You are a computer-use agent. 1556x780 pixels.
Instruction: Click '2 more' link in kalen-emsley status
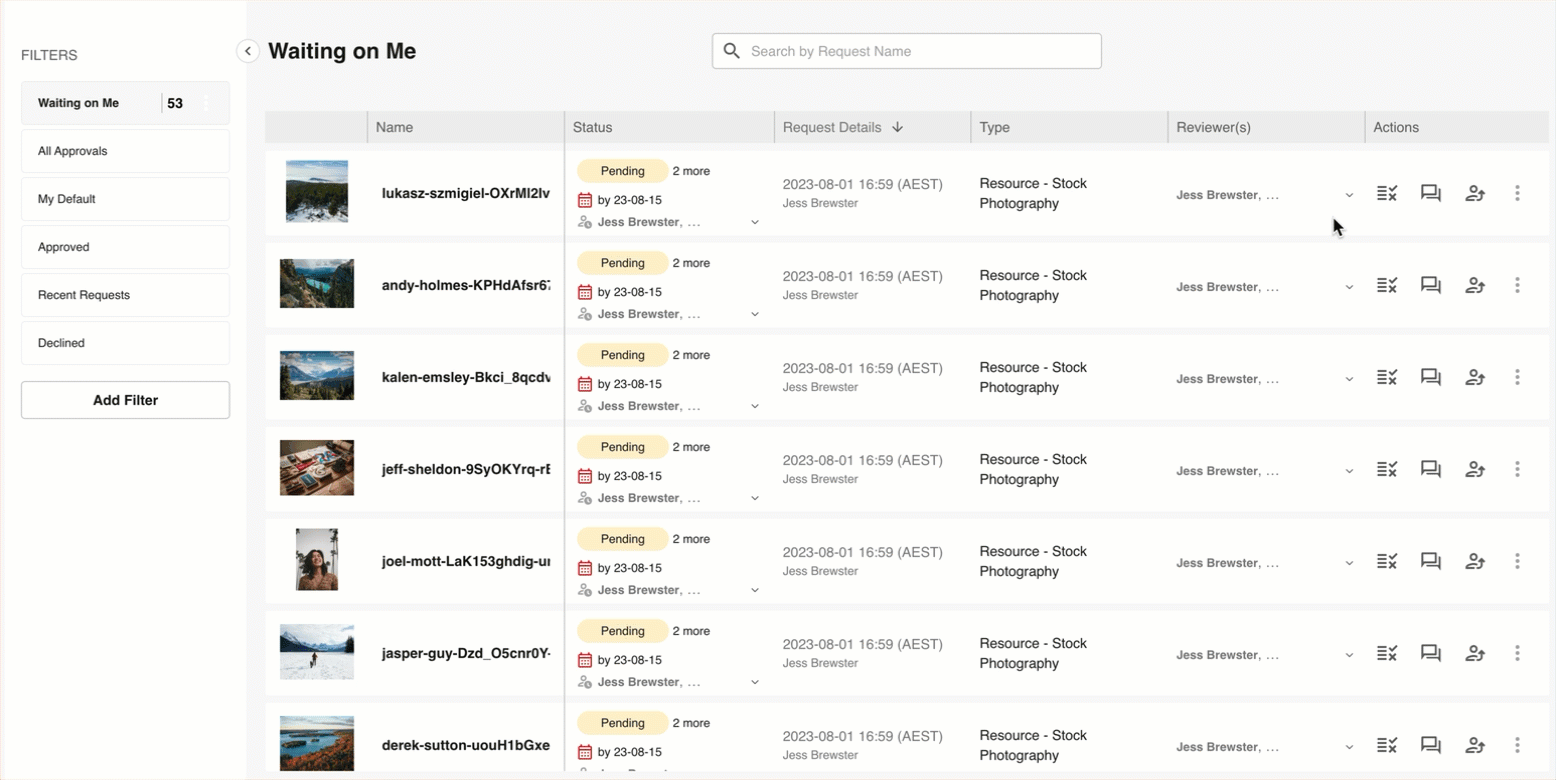pos(691,355)
